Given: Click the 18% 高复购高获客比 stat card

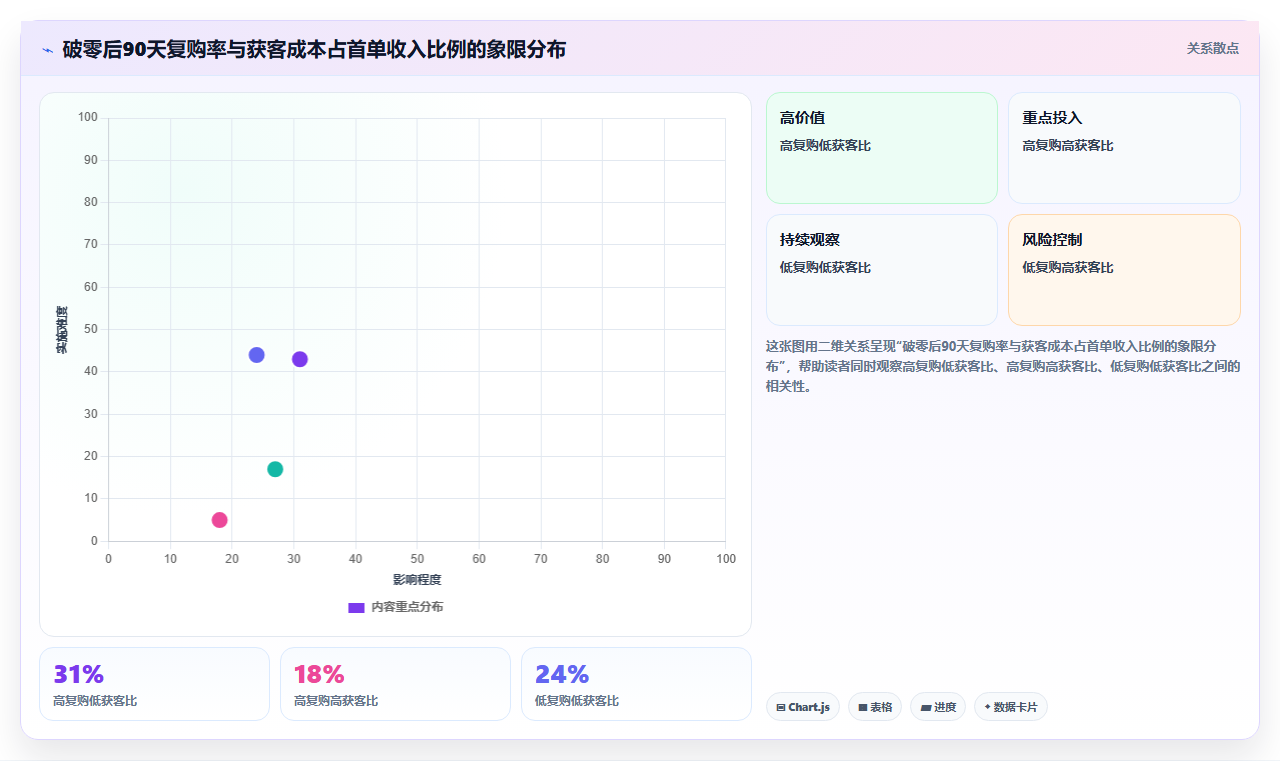Looking at the screenshot, I should point(395,684).
